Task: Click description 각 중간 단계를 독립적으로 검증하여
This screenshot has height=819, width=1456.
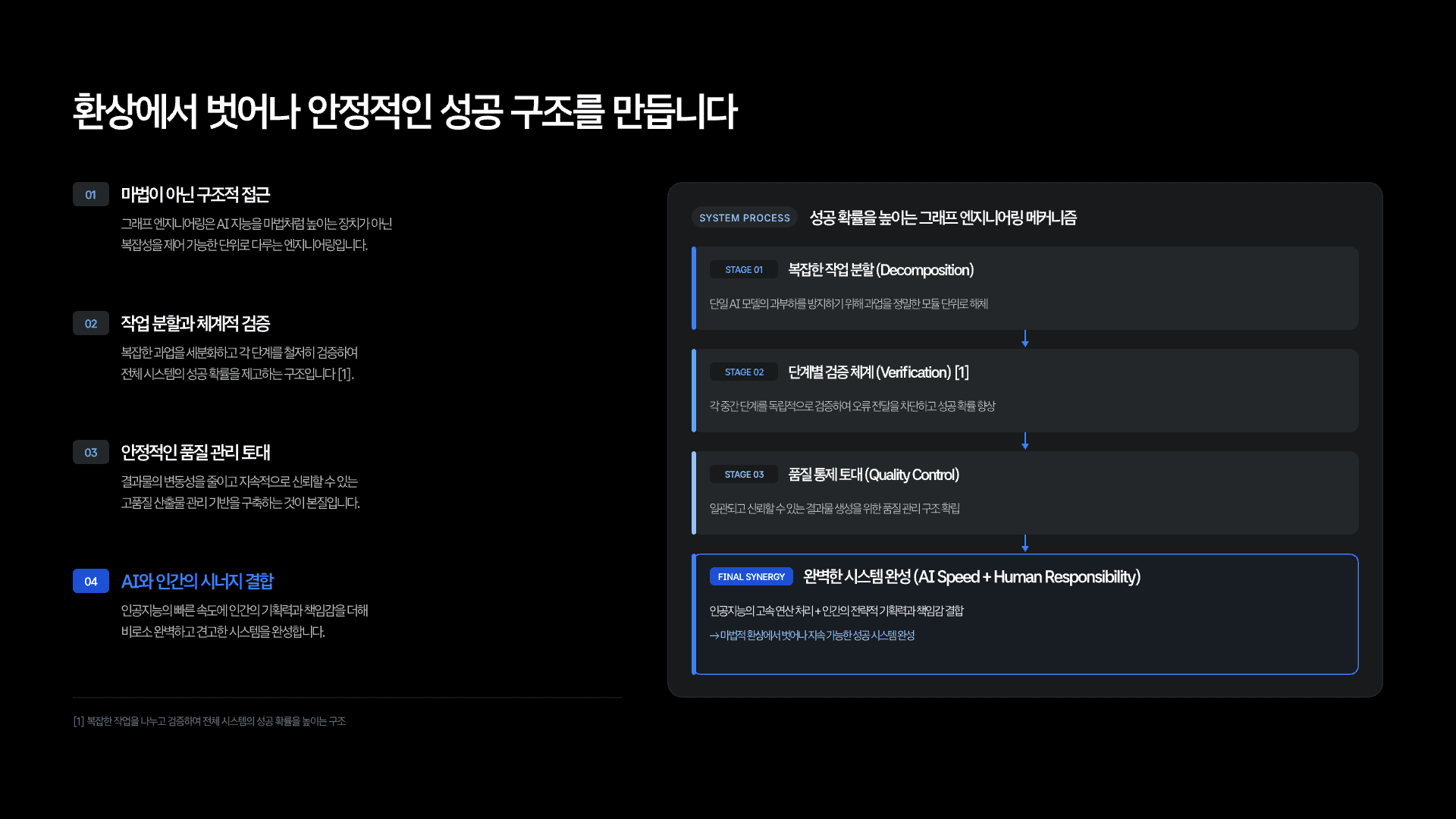Action: coord(852,406)
